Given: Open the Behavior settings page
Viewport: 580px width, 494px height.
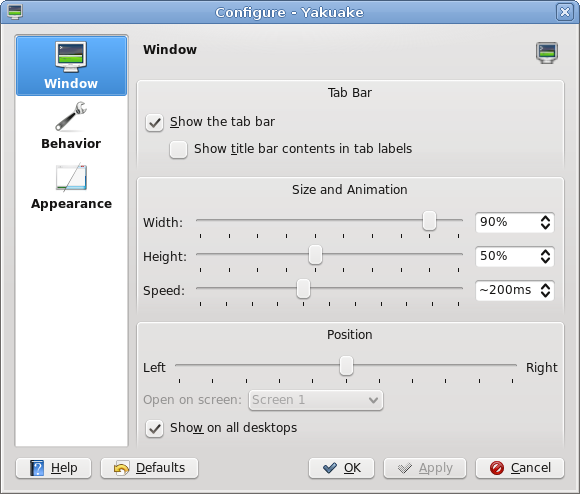Looking at the screenshot, I should tap(71, 126).
